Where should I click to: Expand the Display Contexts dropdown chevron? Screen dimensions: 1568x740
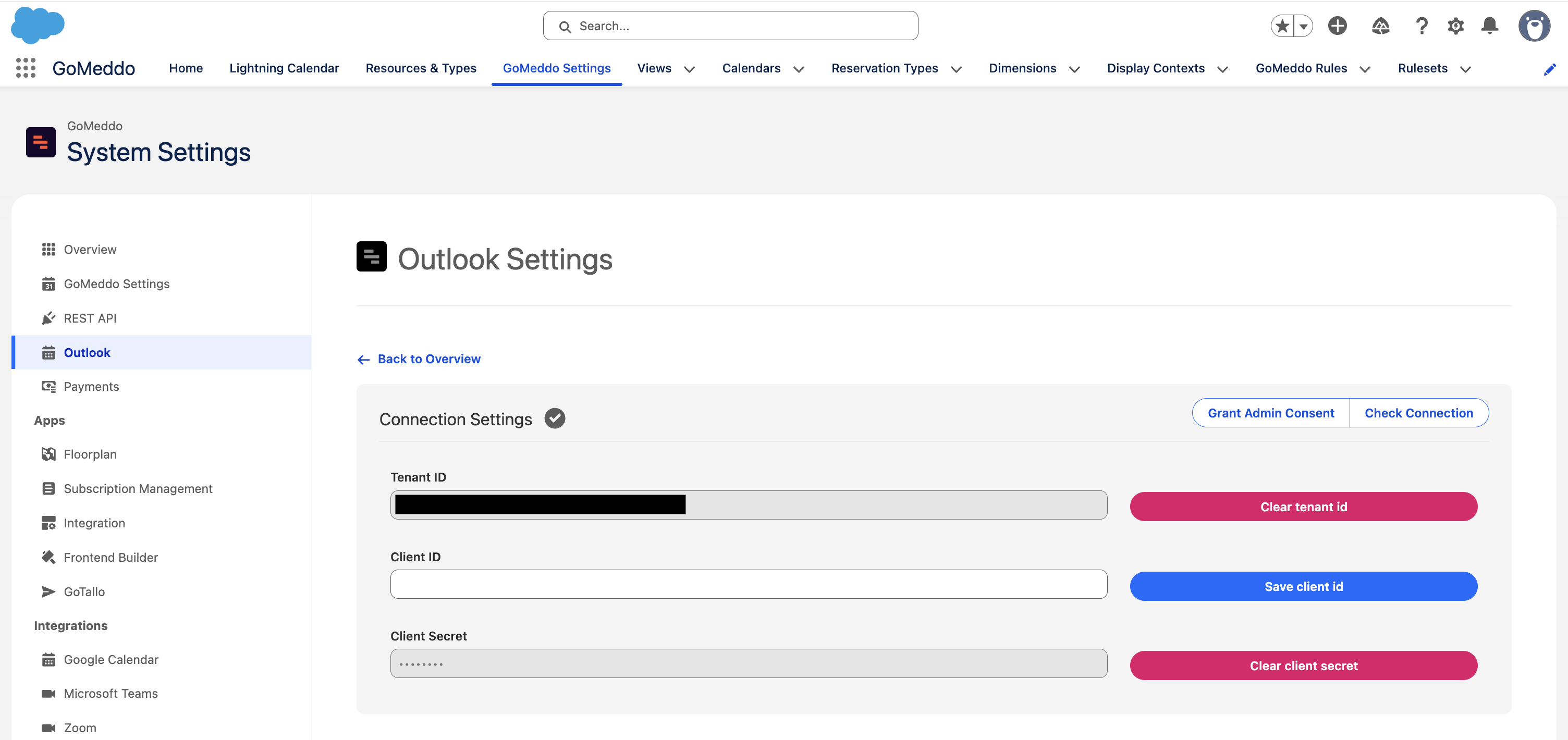click(x=1223, y=69)
